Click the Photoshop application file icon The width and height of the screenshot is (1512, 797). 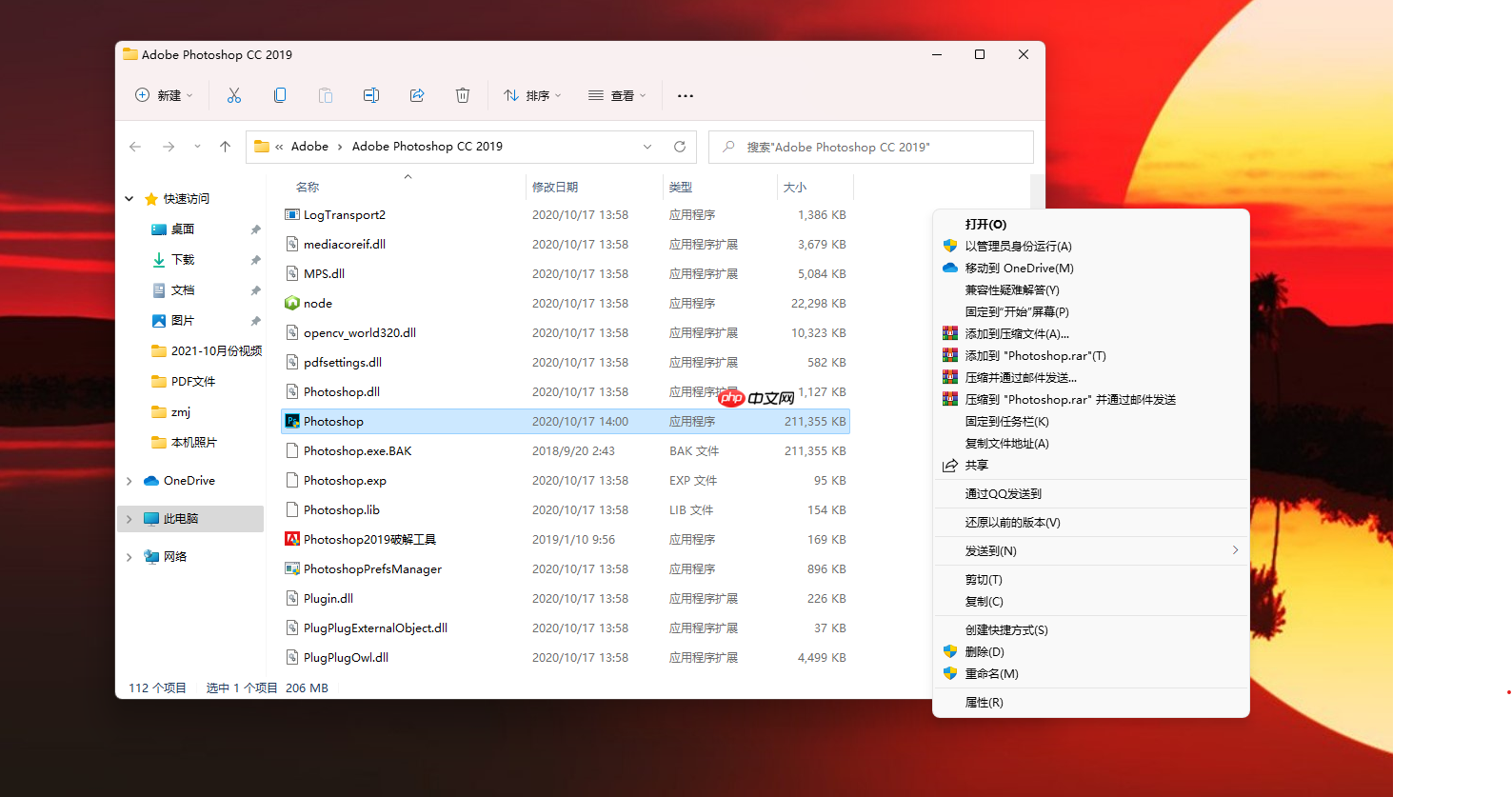pyautogui.click(x=292, y=421)
